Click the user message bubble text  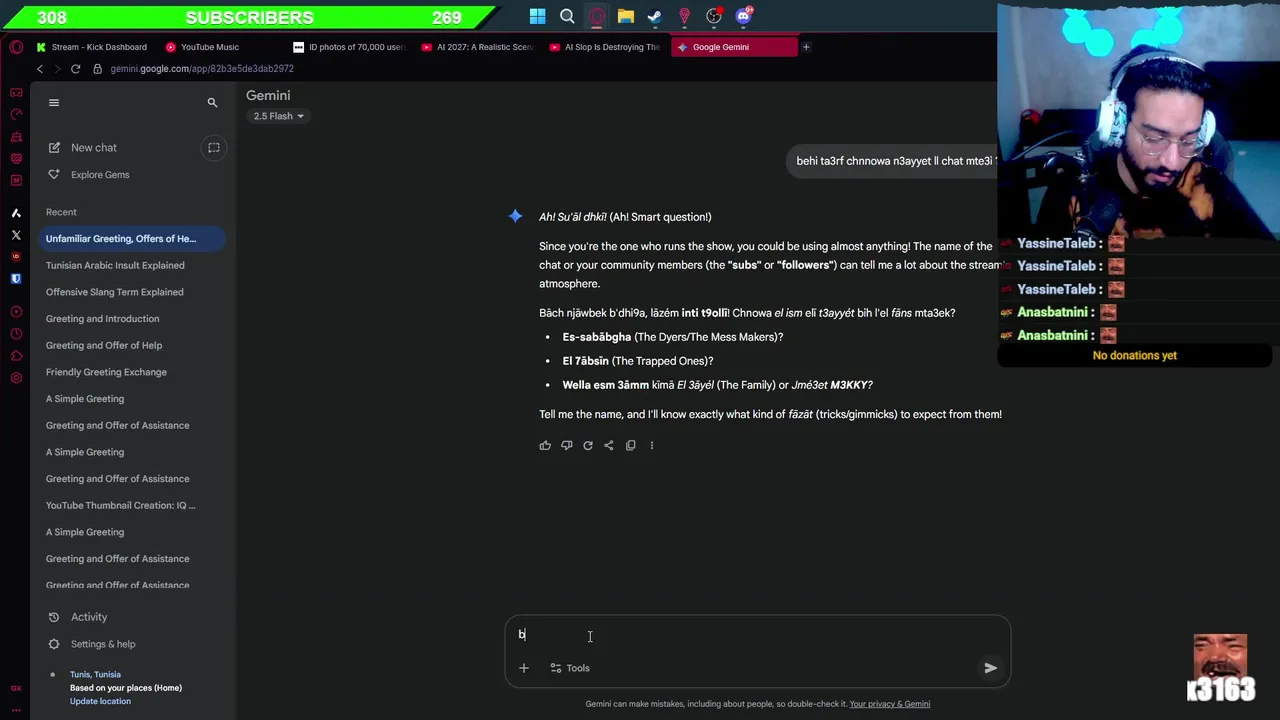896,161
